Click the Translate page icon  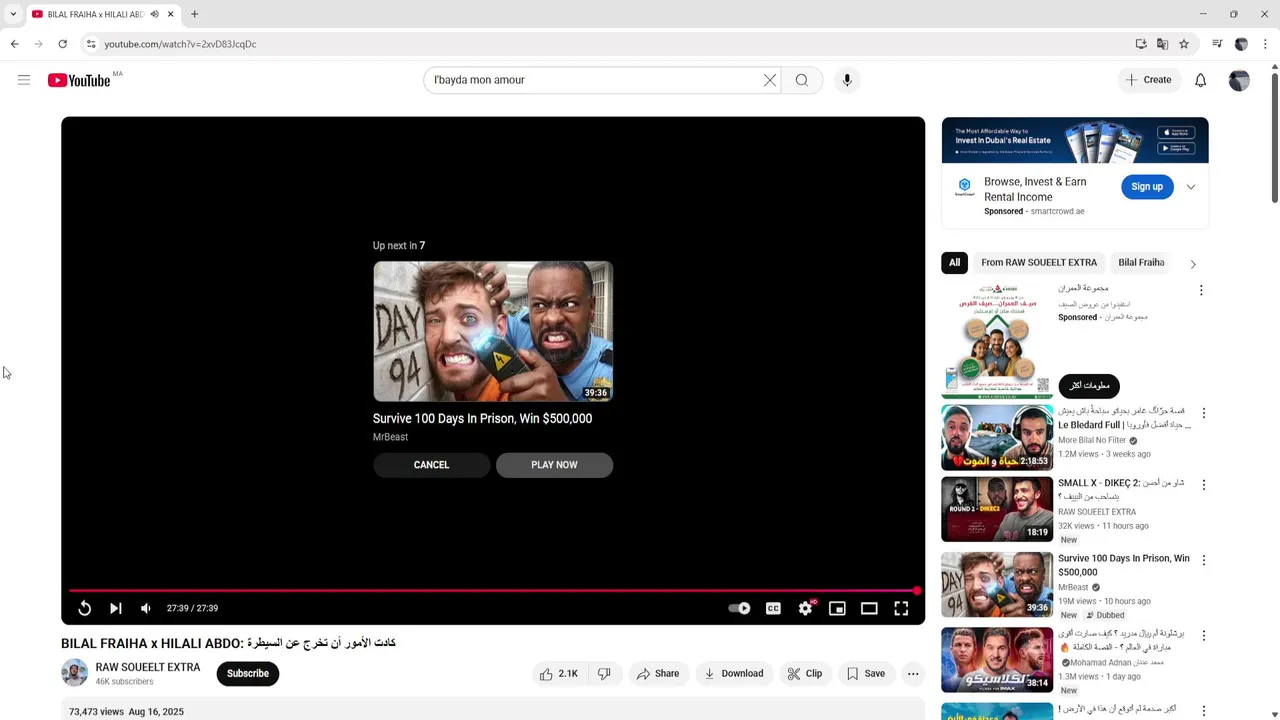pyautogui.click(x=1162, y=44)
